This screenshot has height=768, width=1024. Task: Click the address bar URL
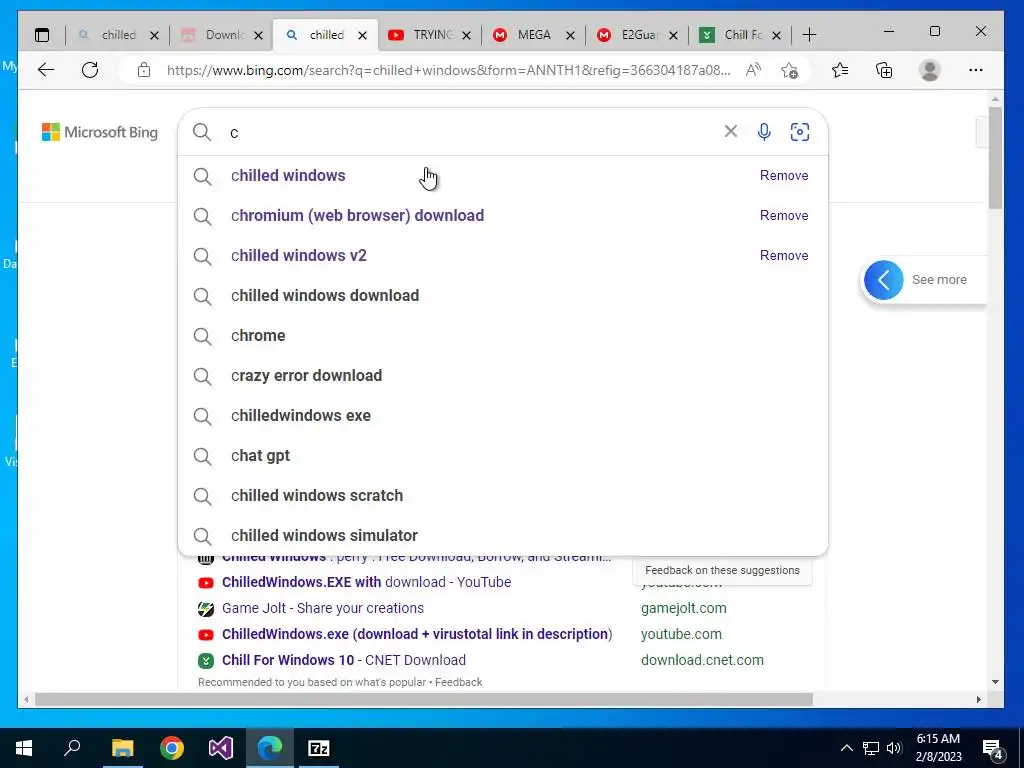click(x=449, y=70)
